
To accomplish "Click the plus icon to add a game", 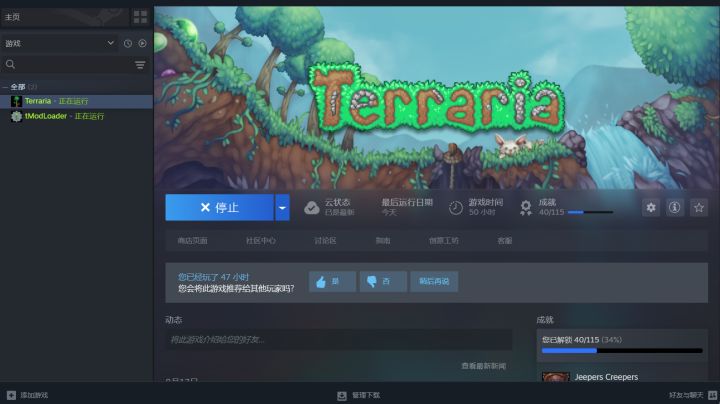I will click(11, 395).
